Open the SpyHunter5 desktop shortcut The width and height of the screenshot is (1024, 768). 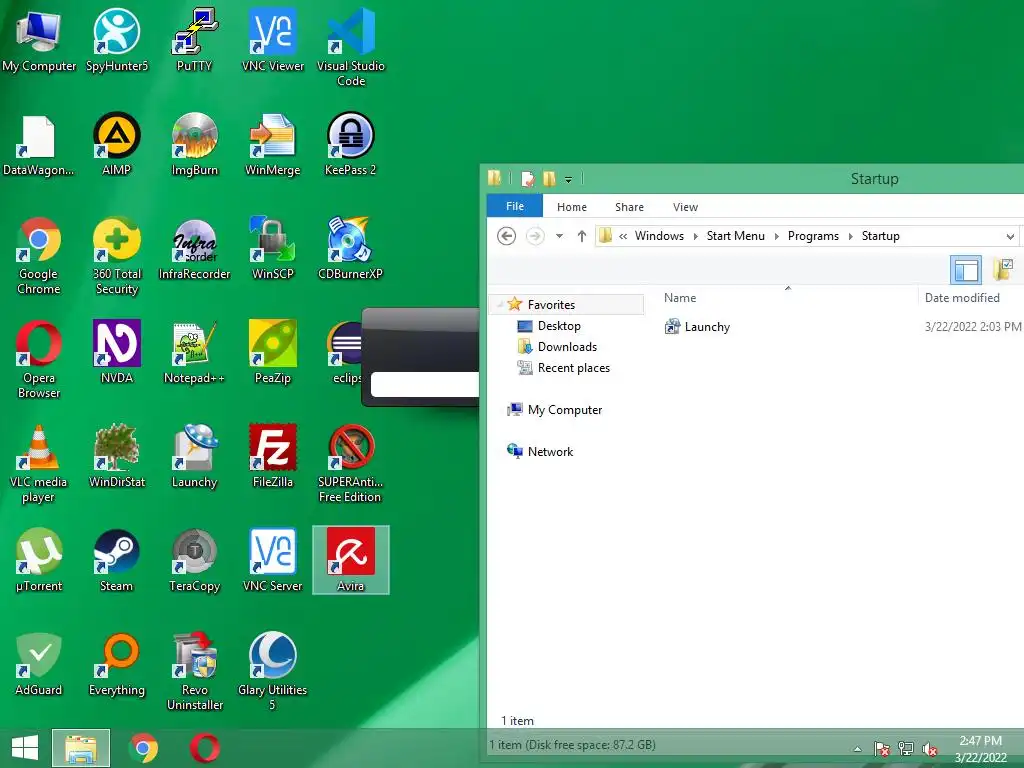point(117,39)
